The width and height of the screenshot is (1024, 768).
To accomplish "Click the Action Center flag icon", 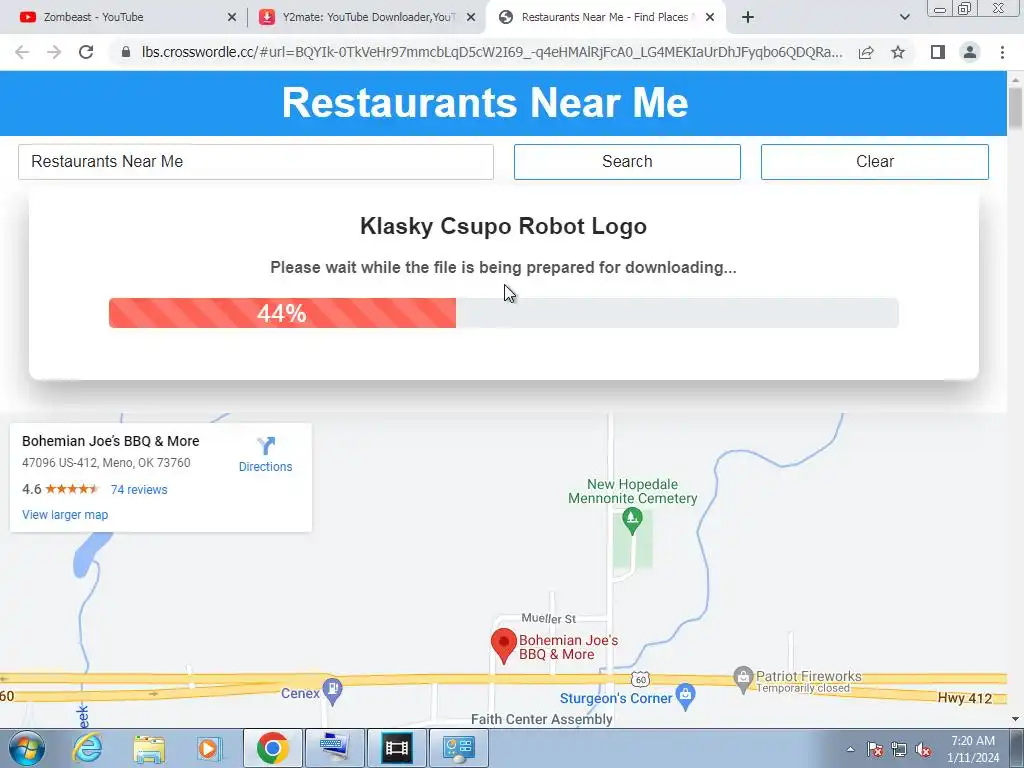I will pyautogui.click(x=875, y=749).
